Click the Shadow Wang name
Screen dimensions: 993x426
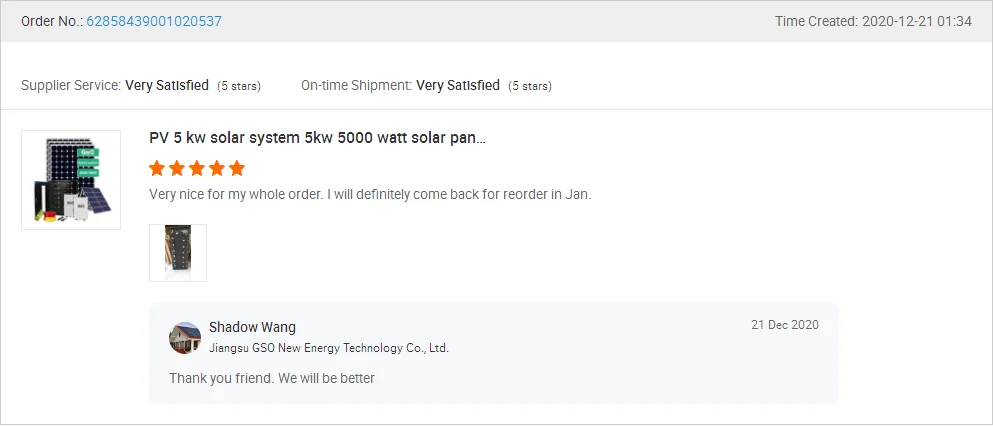(252, 327)
